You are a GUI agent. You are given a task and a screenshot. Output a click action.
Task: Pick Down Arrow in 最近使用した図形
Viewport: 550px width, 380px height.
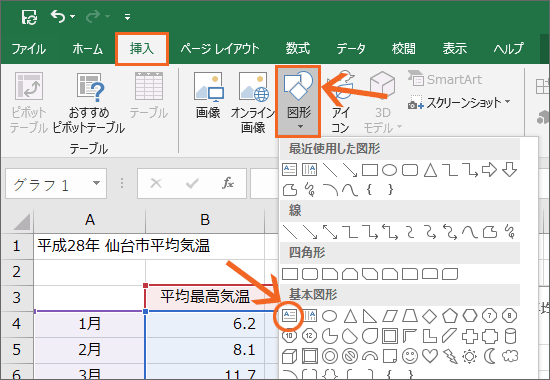(509, 170)
